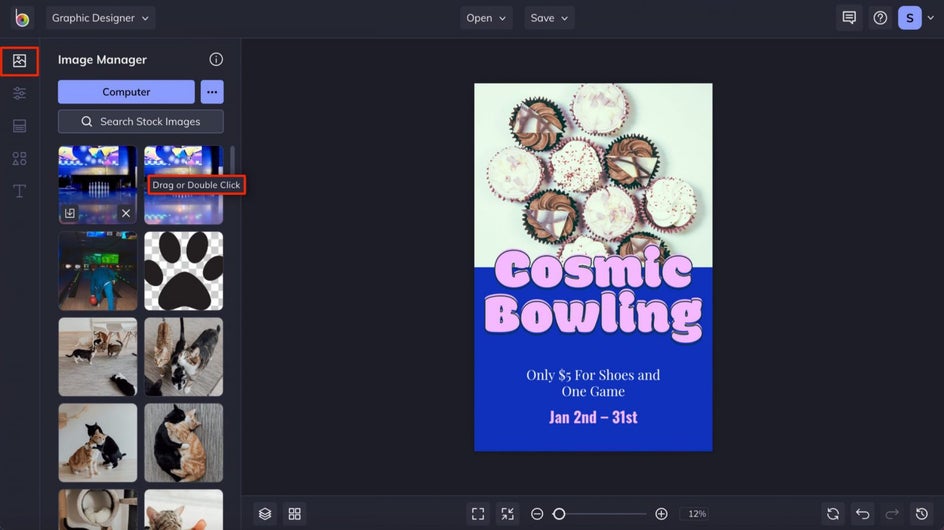Zoom out with the minus icon
Image resolution: width=944 pixels, height=530 pixels.
point(537,514)
